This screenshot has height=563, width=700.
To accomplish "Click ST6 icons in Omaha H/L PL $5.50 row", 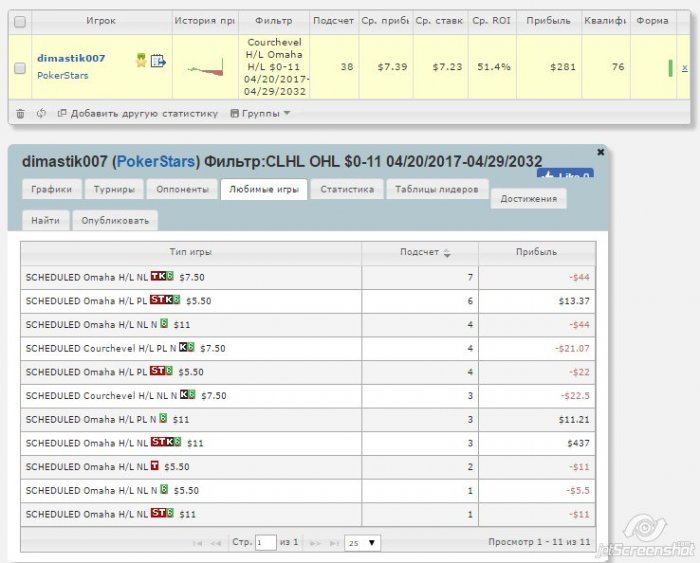I will 161,371.
